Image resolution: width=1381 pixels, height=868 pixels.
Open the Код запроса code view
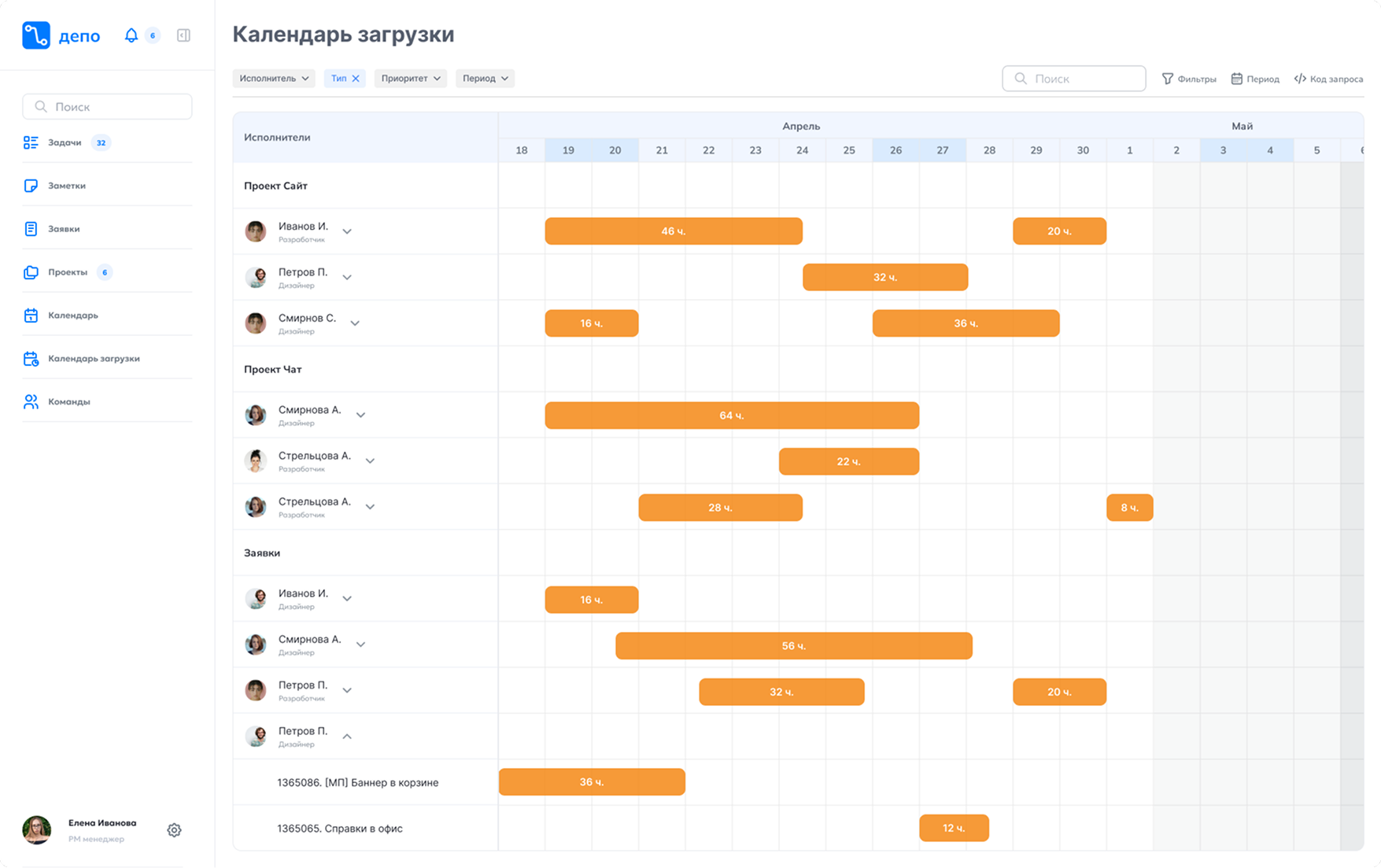(1328, 79)
